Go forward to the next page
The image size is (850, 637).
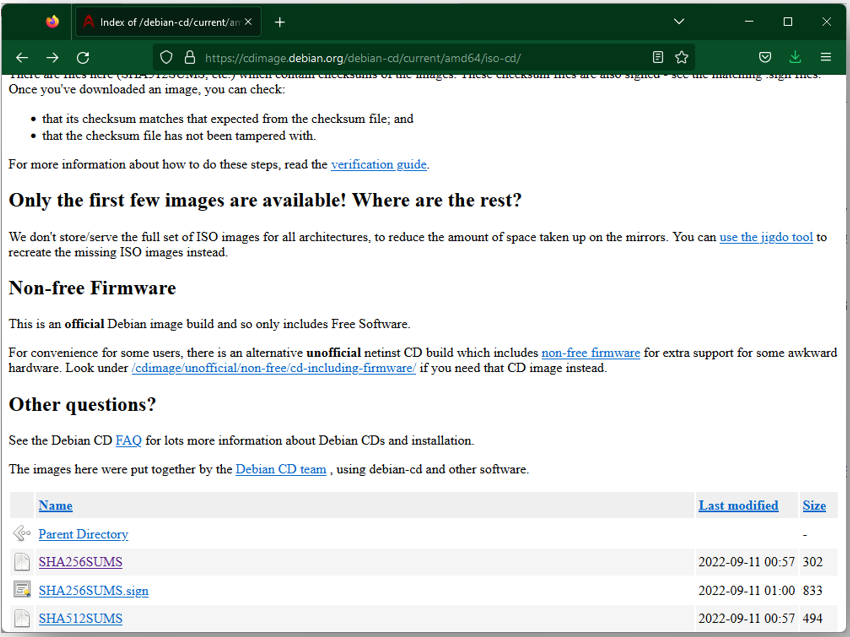(52, 57)
